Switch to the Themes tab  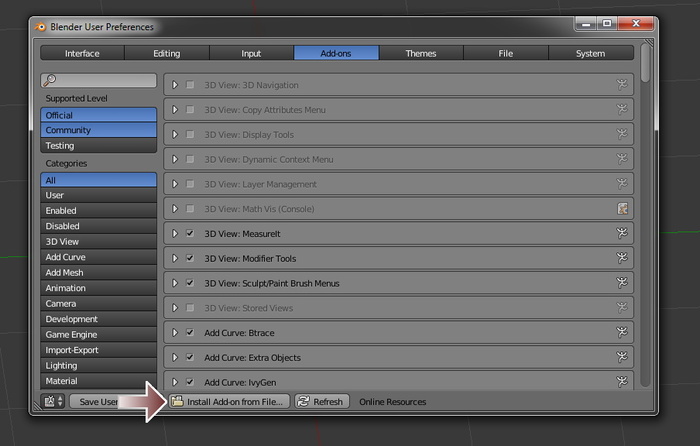pos(421,53)
